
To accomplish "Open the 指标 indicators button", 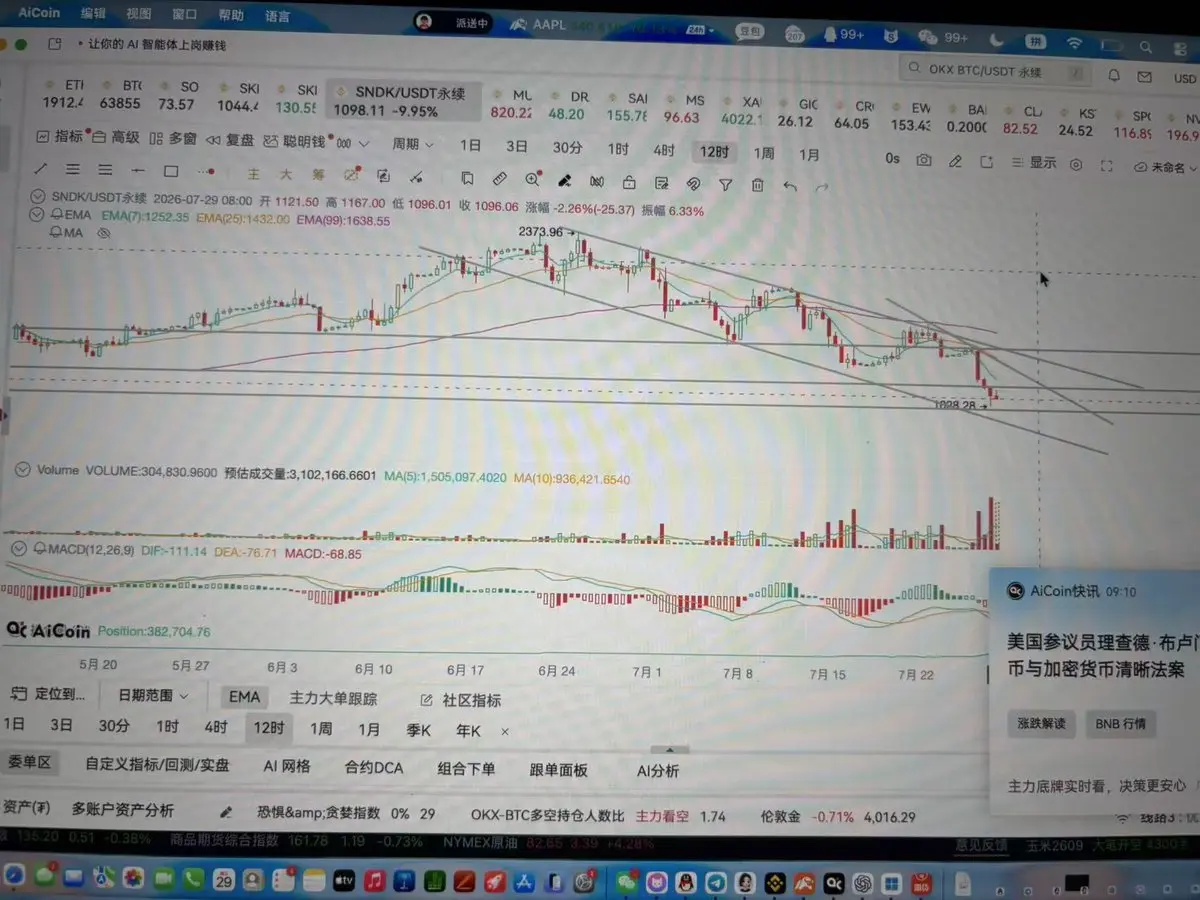I will [59, 137].
